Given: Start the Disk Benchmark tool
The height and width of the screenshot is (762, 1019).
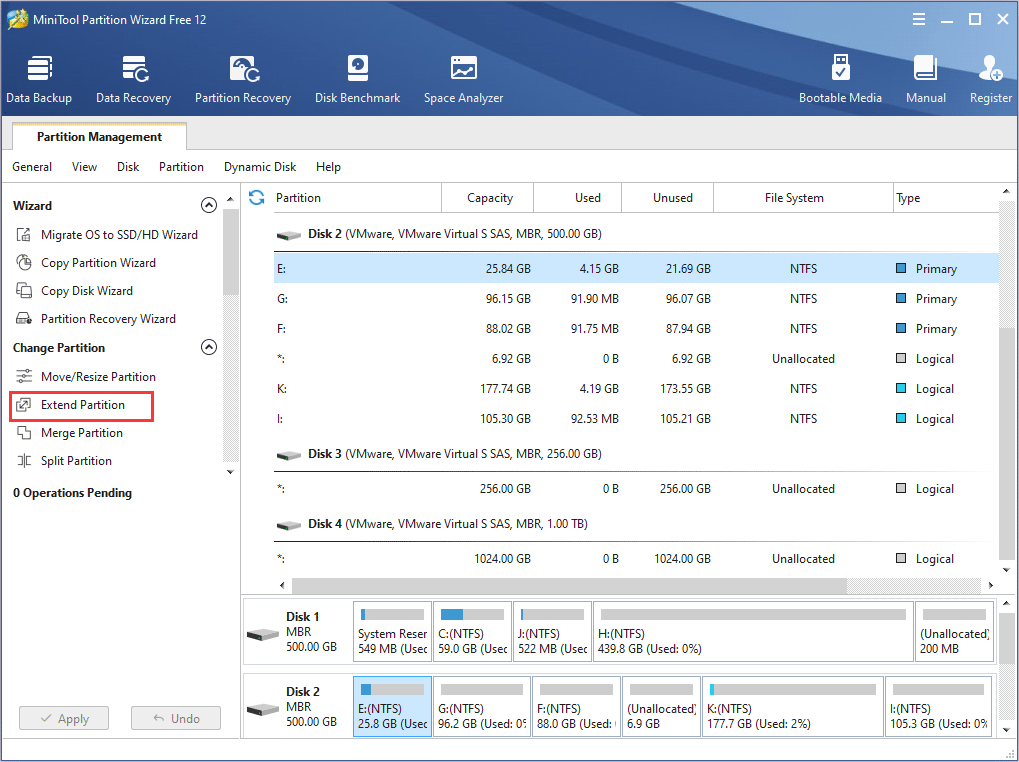Looking at the screenshot, I should (357, 79).
